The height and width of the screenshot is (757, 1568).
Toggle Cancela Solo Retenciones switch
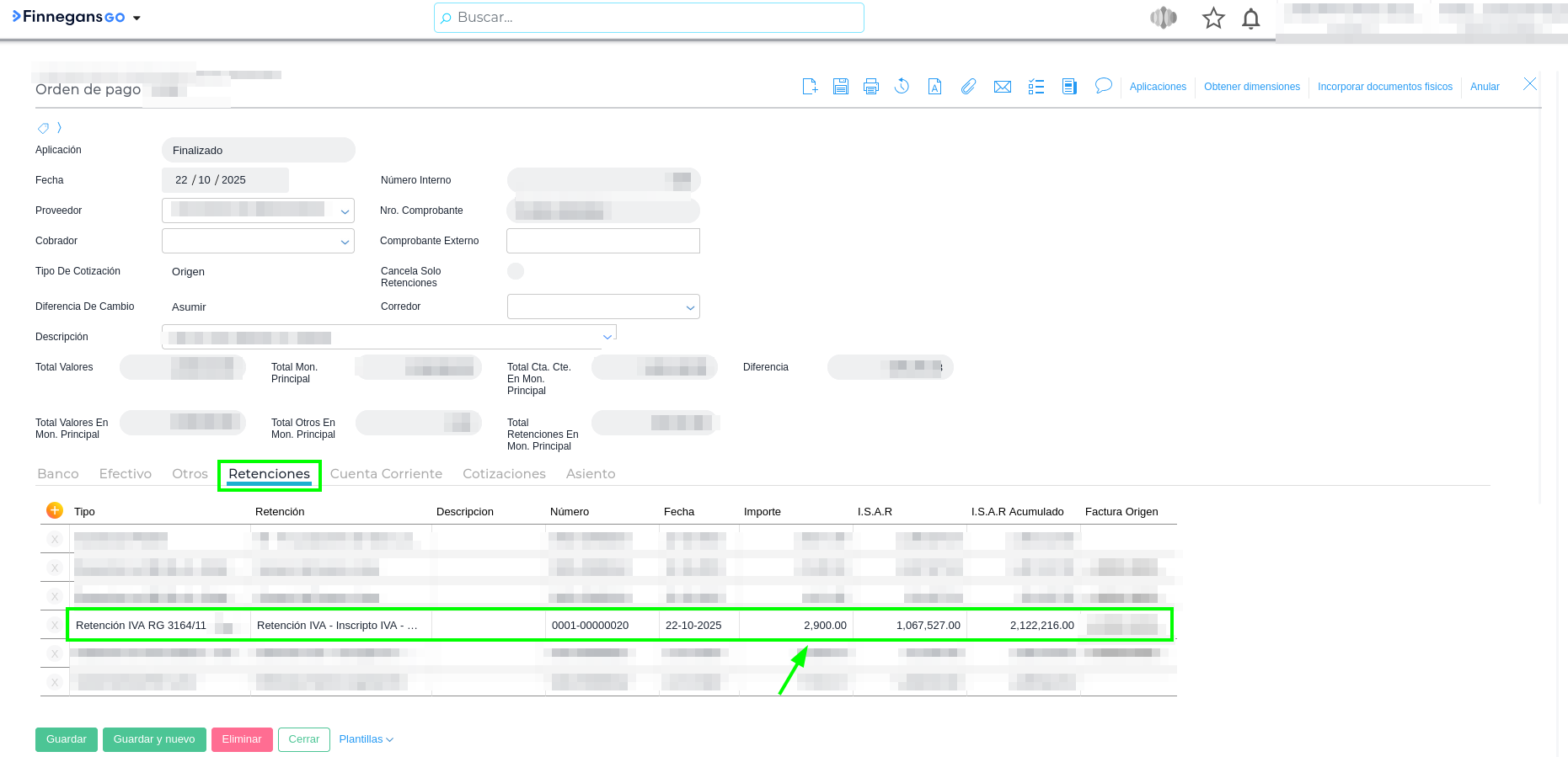(x=516, y=271)
